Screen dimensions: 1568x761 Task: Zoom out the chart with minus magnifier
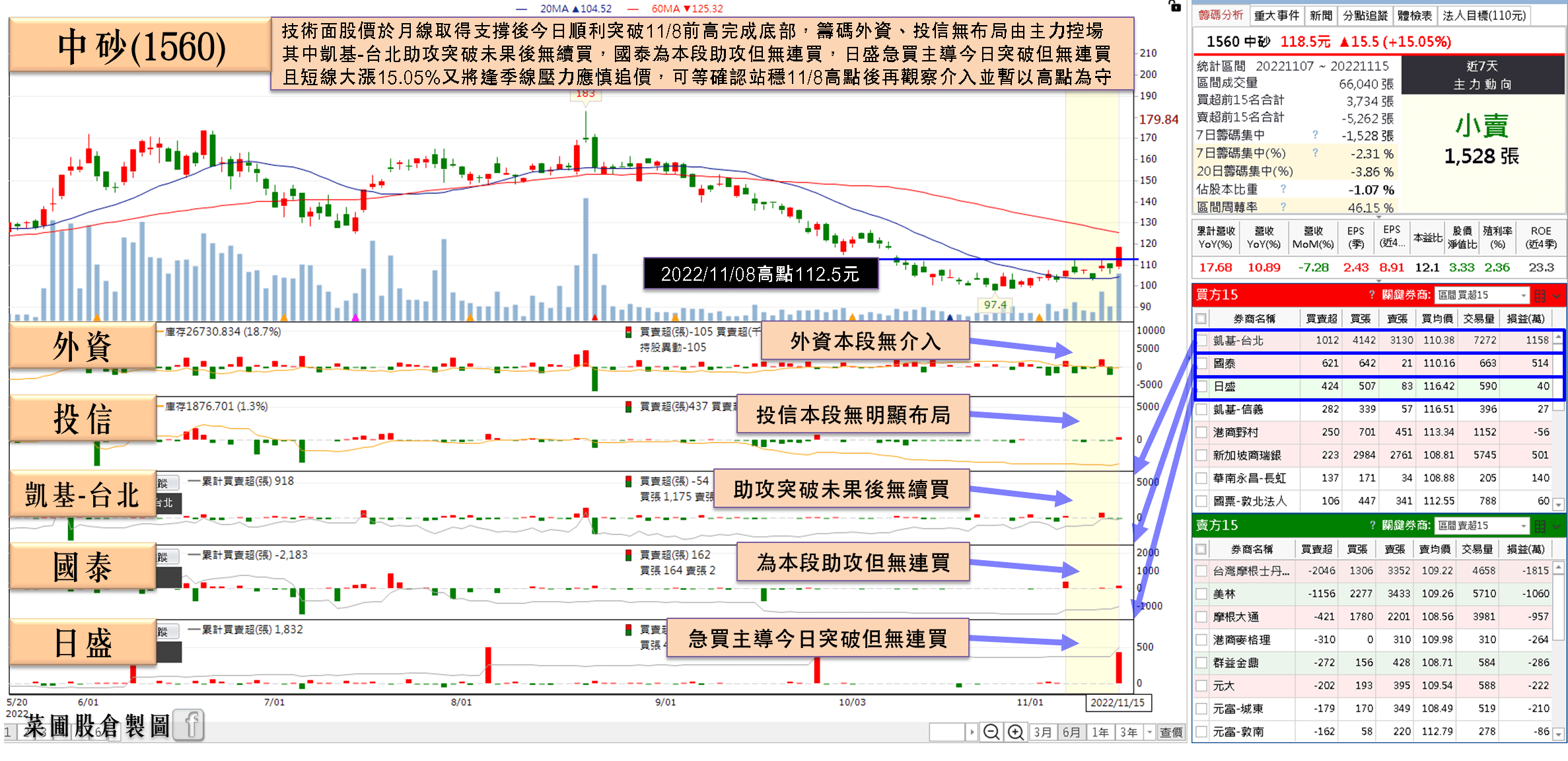[x=991, y=732]
